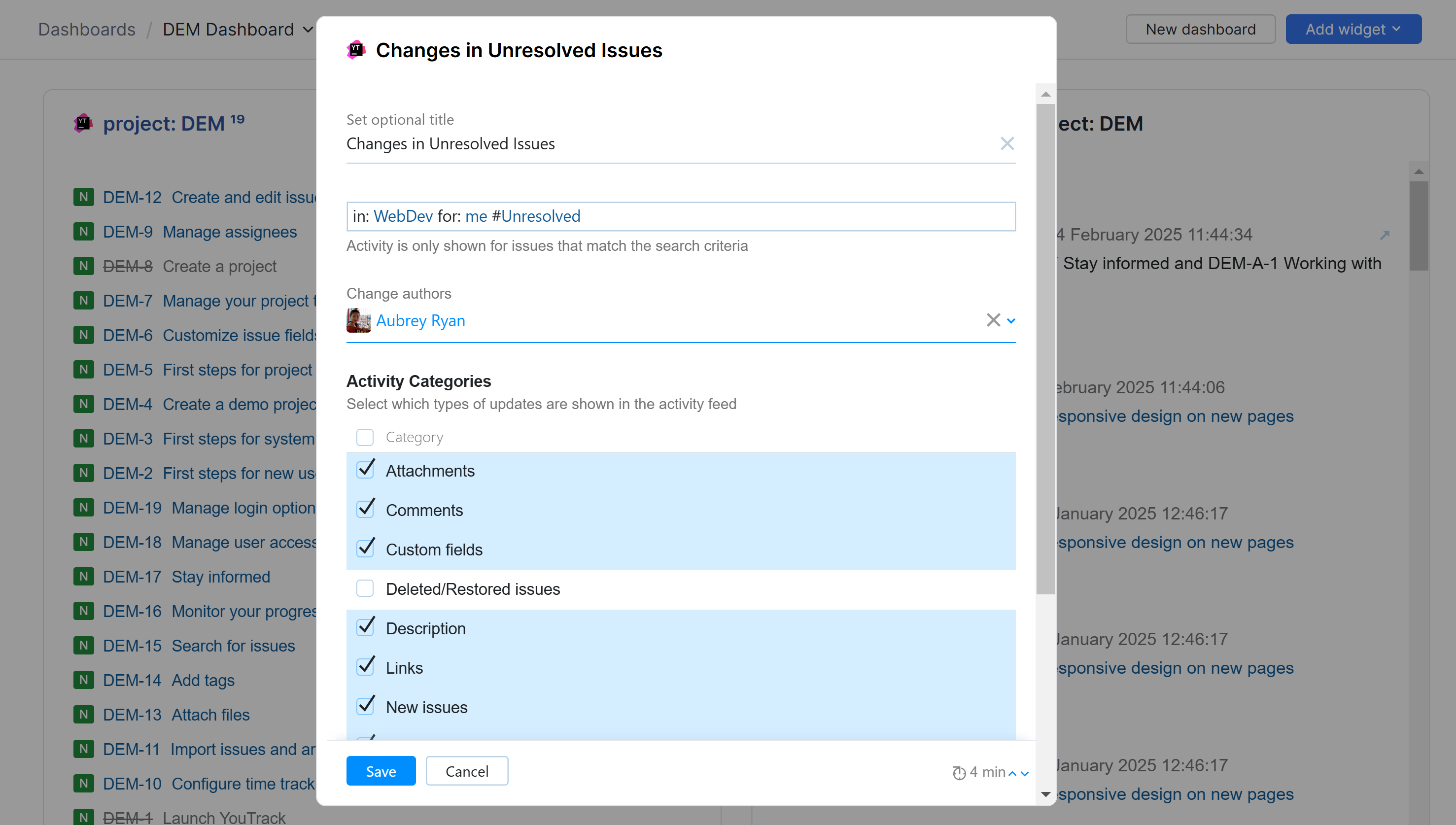
Task: Click the YouTrack icon beside project: DEM
Action: (x=83, y=123)
